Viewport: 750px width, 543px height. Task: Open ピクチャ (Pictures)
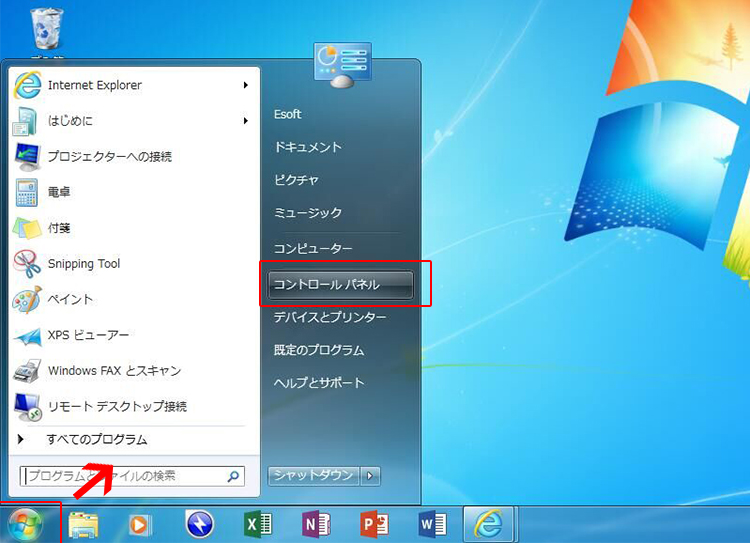[x=296, y=180]
